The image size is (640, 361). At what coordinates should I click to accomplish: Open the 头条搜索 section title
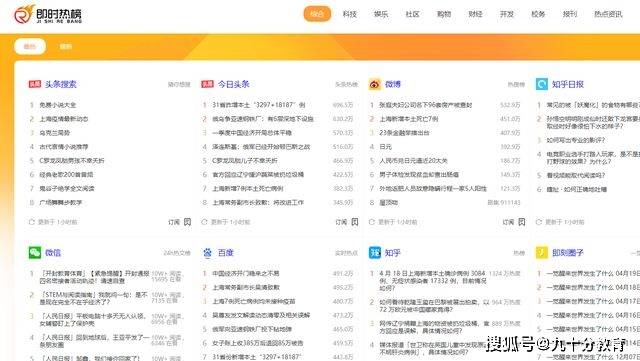tap(60, 84)
